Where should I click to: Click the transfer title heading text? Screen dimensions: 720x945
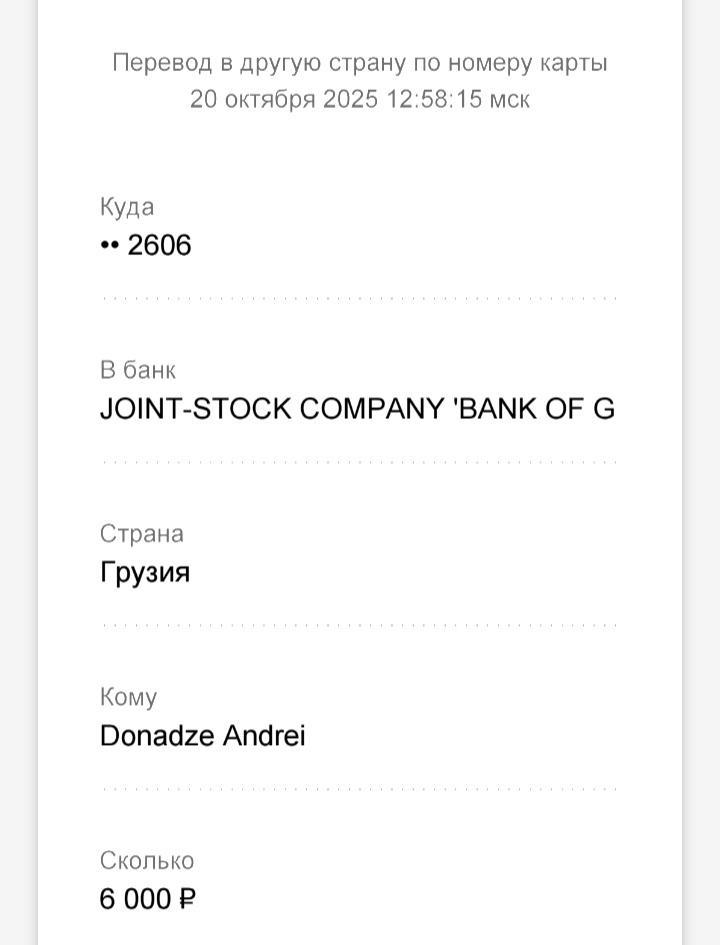(x=359, y=63)
